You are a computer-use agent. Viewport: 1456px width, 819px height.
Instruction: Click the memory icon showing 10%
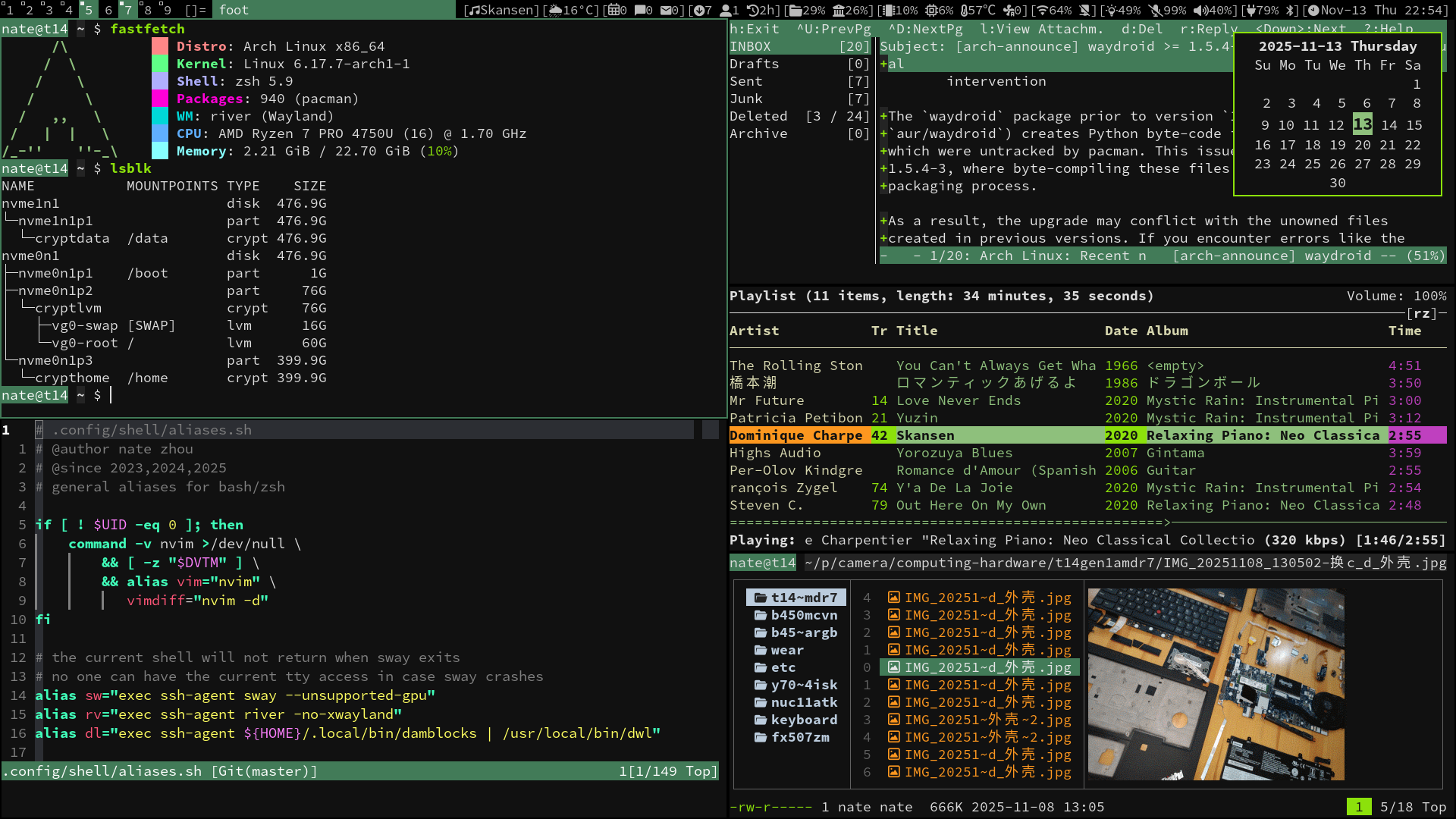coord(888,10)
